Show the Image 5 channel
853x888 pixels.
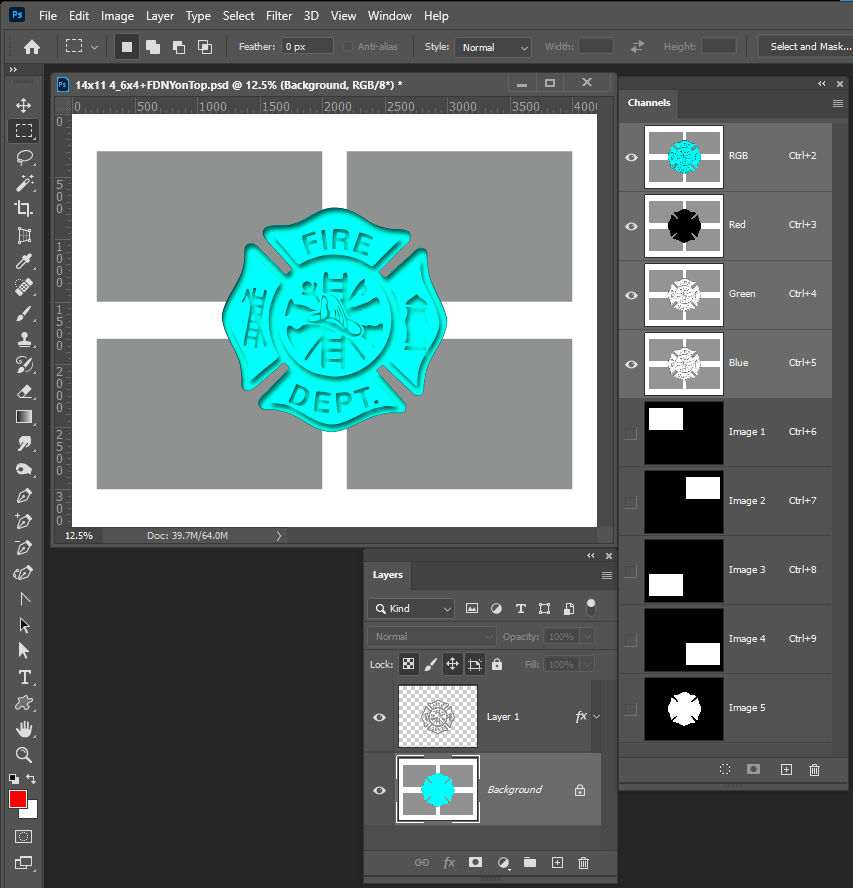tap(631, 708)
